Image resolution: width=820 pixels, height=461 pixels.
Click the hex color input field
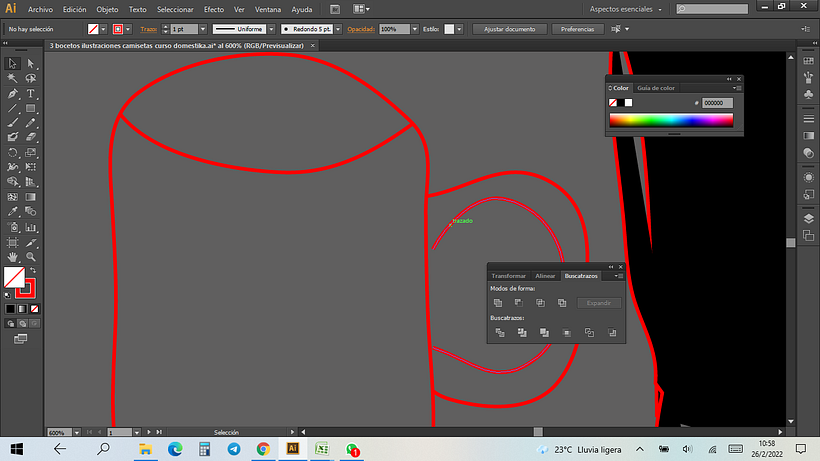[x=717, y=103]
